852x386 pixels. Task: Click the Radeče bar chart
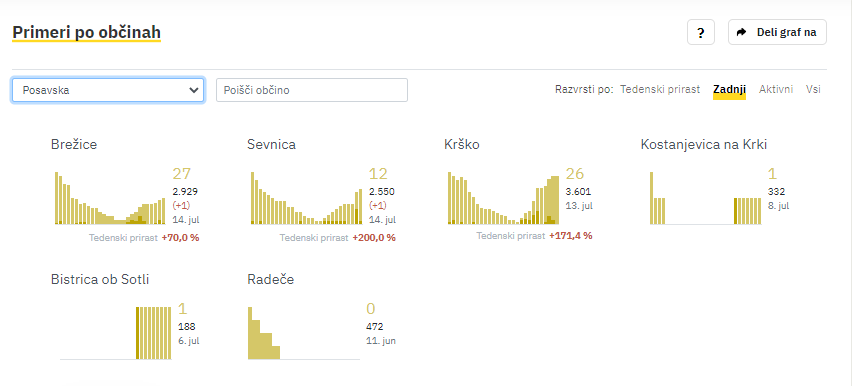[304, 333]
